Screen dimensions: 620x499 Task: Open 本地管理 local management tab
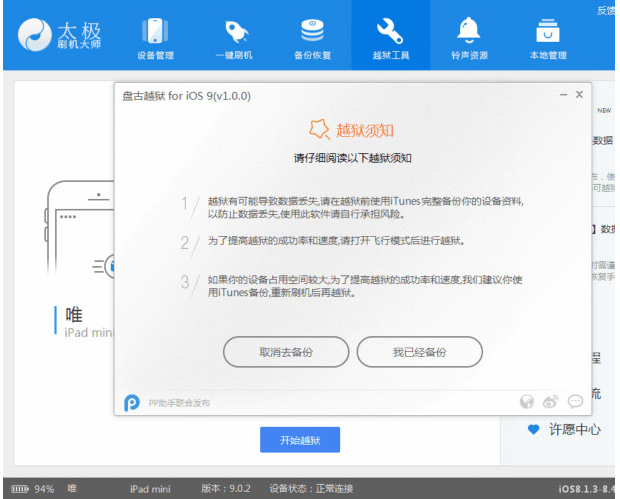click(548, 38)
